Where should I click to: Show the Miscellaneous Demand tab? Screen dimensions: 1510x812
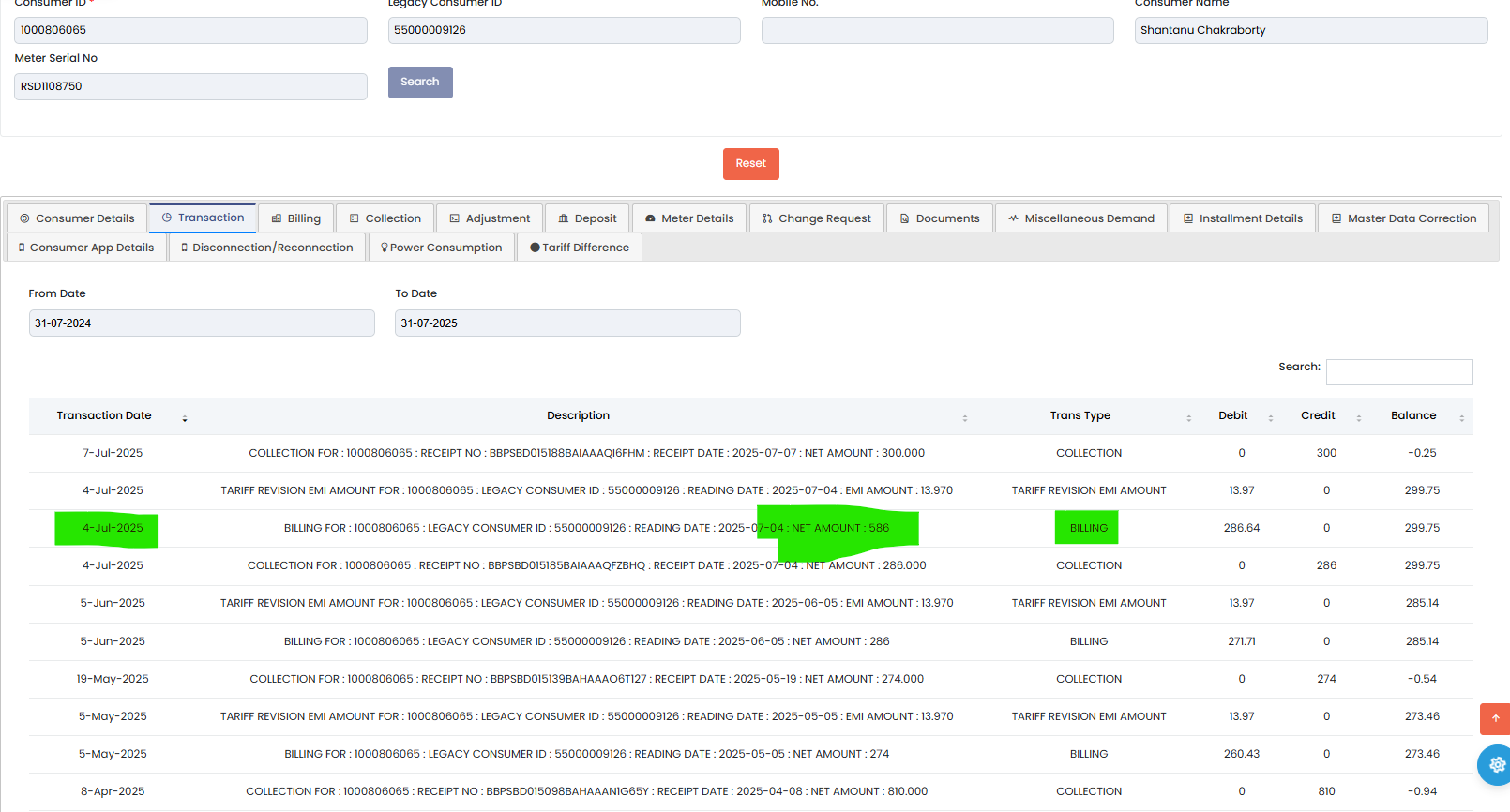click(x=1081, y=218)
